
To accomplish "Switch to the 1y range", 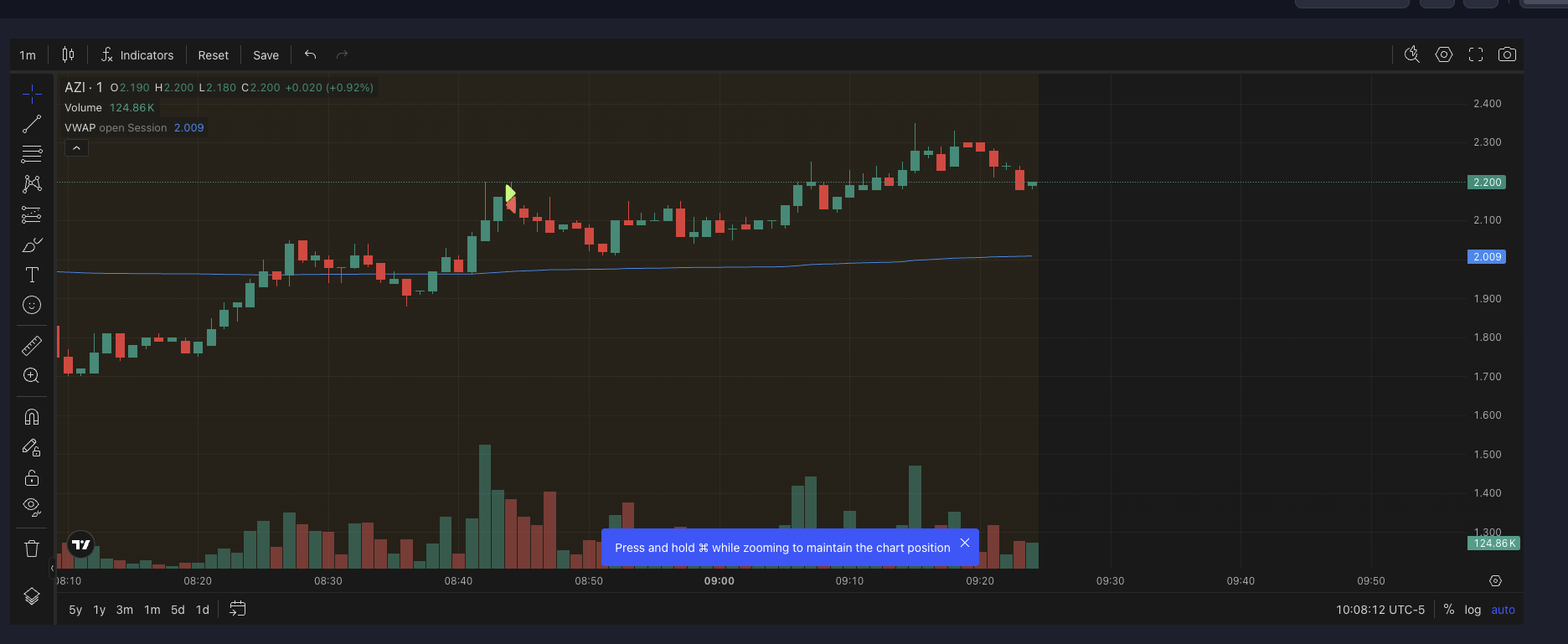I will [x=100, y=610].
